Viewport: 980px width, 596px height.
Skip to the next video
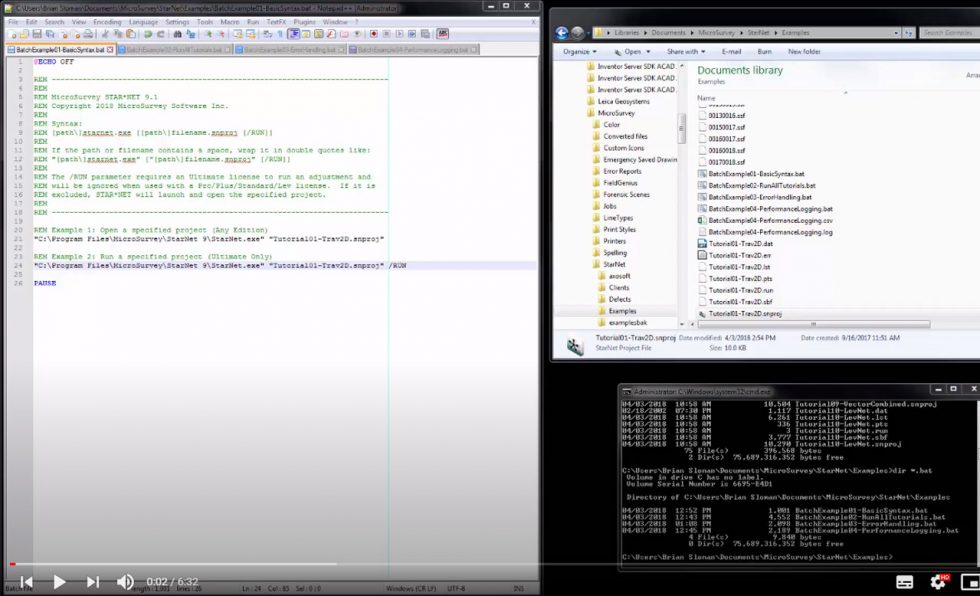click(92, 581)
